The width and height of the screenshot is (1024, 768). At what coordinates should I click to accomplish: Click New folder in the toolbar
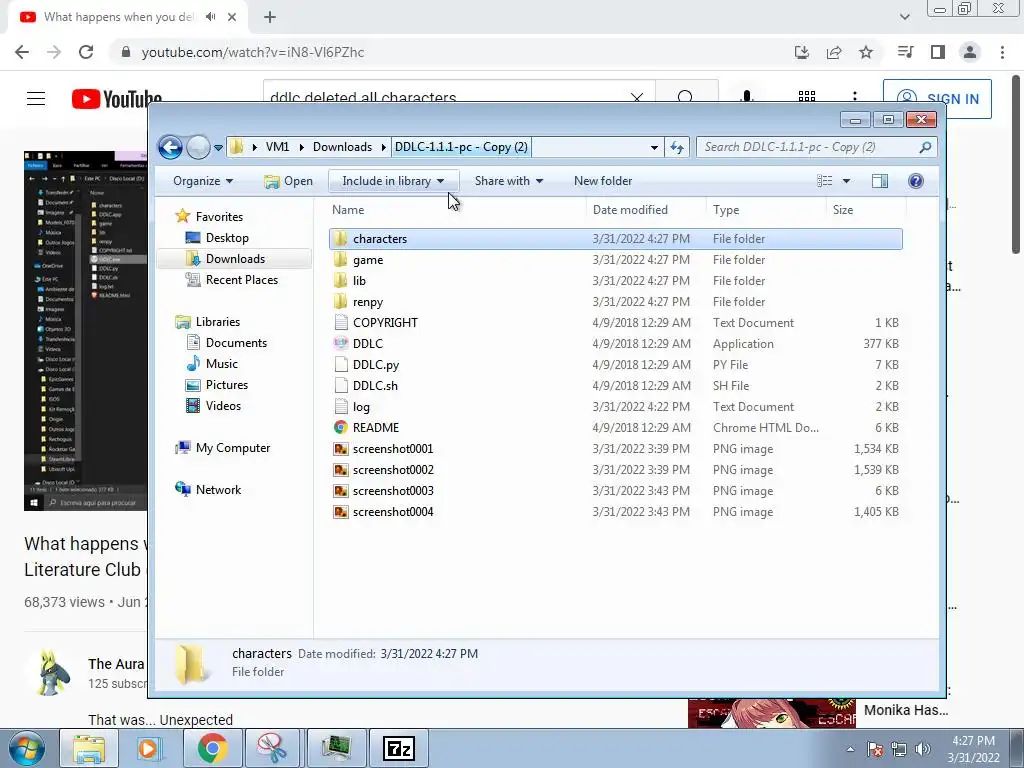(x=603, y=181)
